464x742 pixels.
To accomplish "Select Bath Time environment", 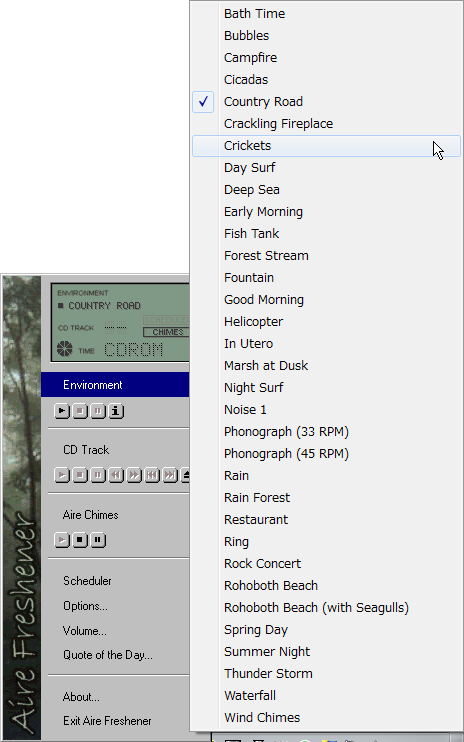I will pyautogui.click(x=326, y=14).
